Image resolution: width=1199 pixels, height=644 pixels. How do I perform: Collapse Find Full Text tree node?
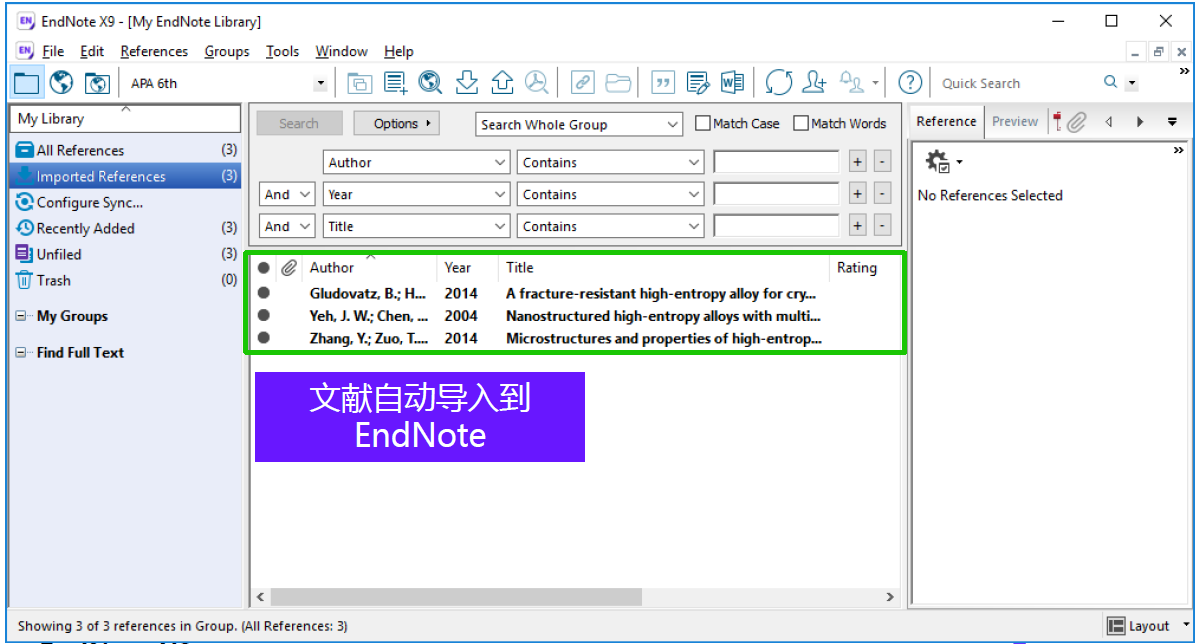click(21, 353)
